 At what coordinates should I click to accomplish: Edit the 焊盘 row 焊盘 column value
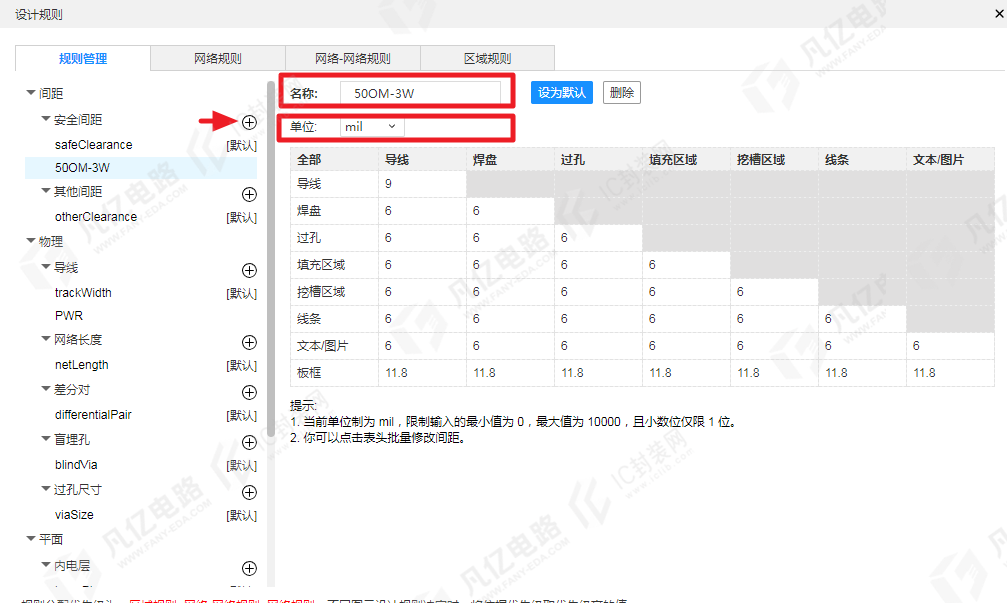(x=511, y=211)
